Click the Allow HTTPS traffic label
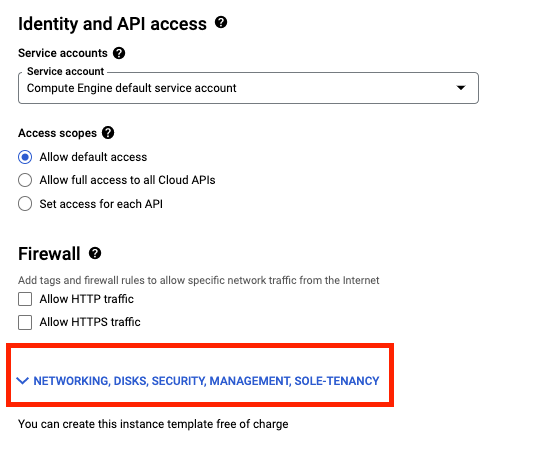The image size is (558, 462). click(90, 322)
